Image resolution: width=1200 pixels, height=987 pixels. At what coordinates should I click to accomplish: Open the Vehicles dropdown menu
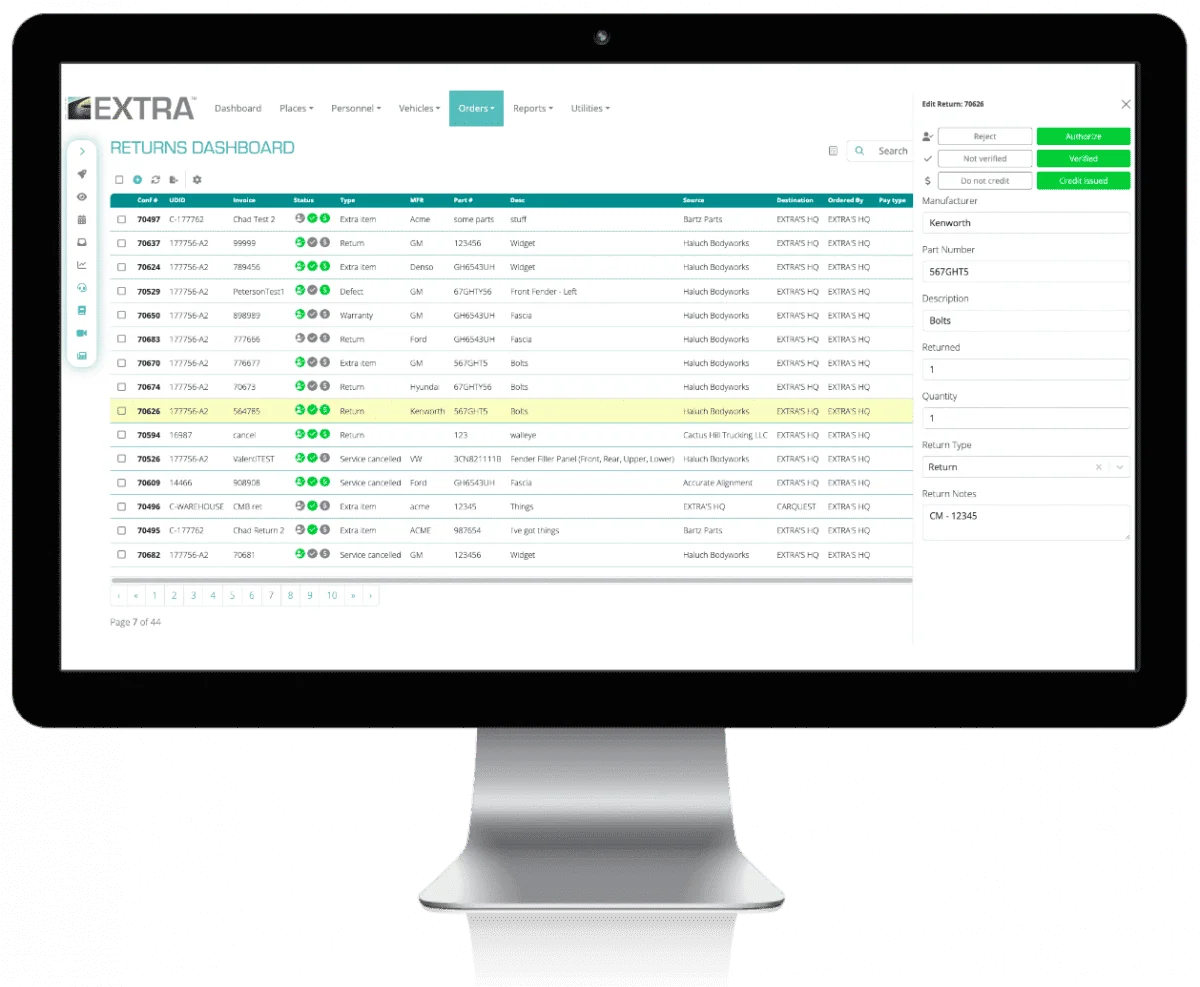tap(419, 108)
